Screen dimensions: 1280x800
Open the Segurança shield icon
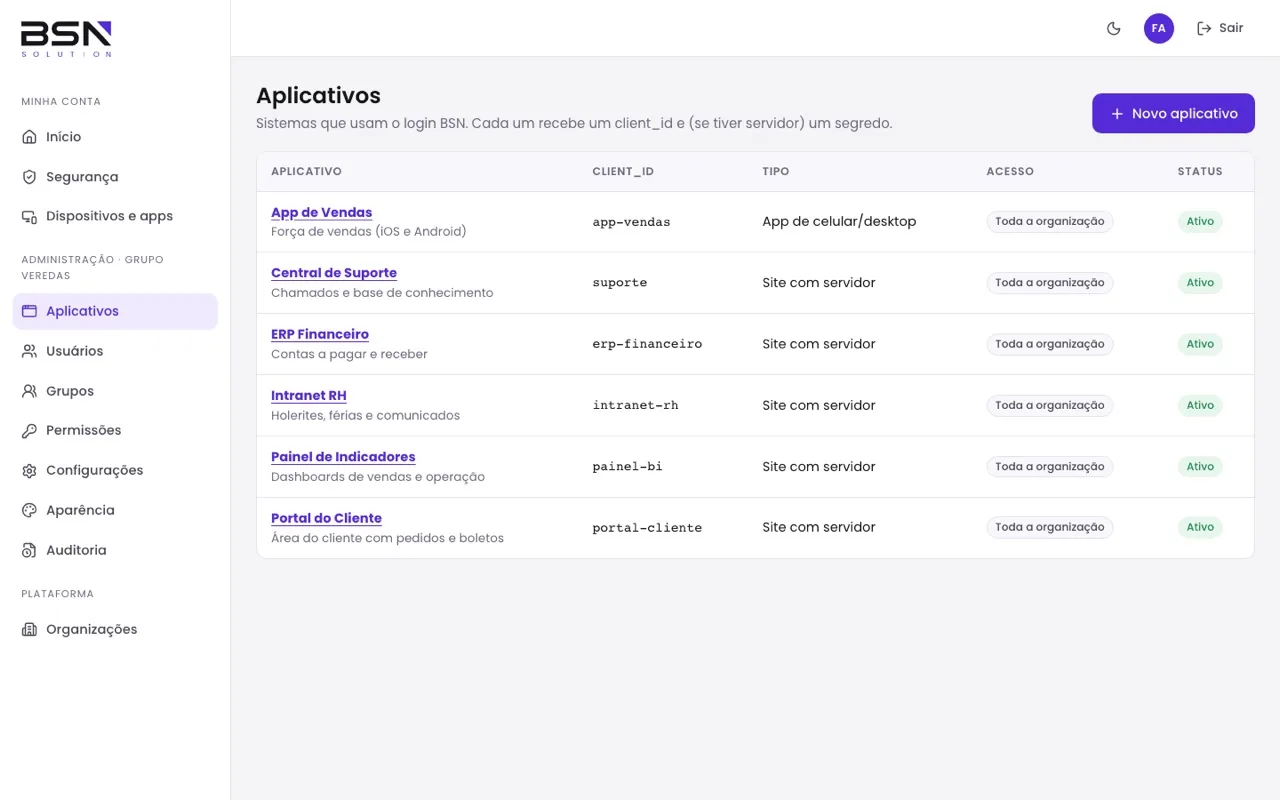[x=30, y=177]
